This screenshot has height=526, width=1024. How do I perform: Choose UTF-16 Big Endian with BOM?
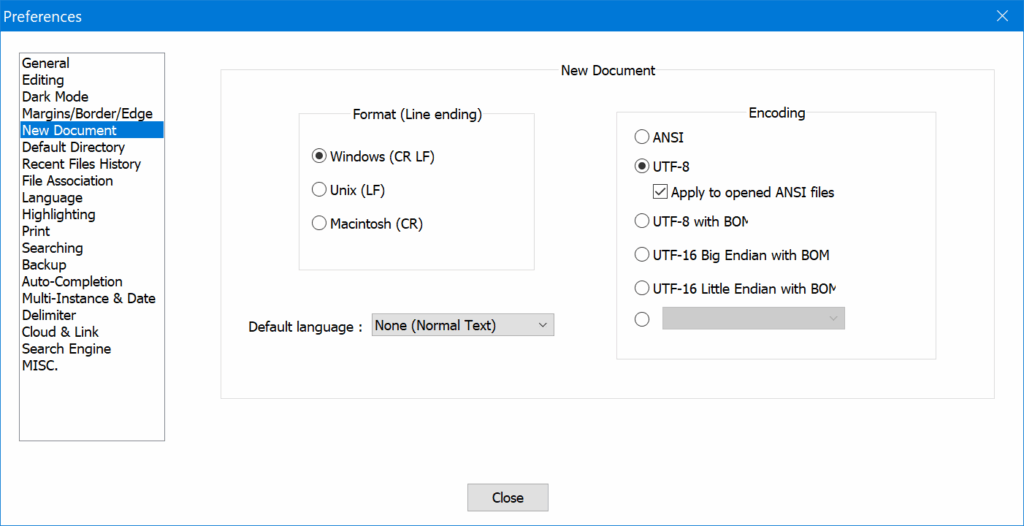642,255
